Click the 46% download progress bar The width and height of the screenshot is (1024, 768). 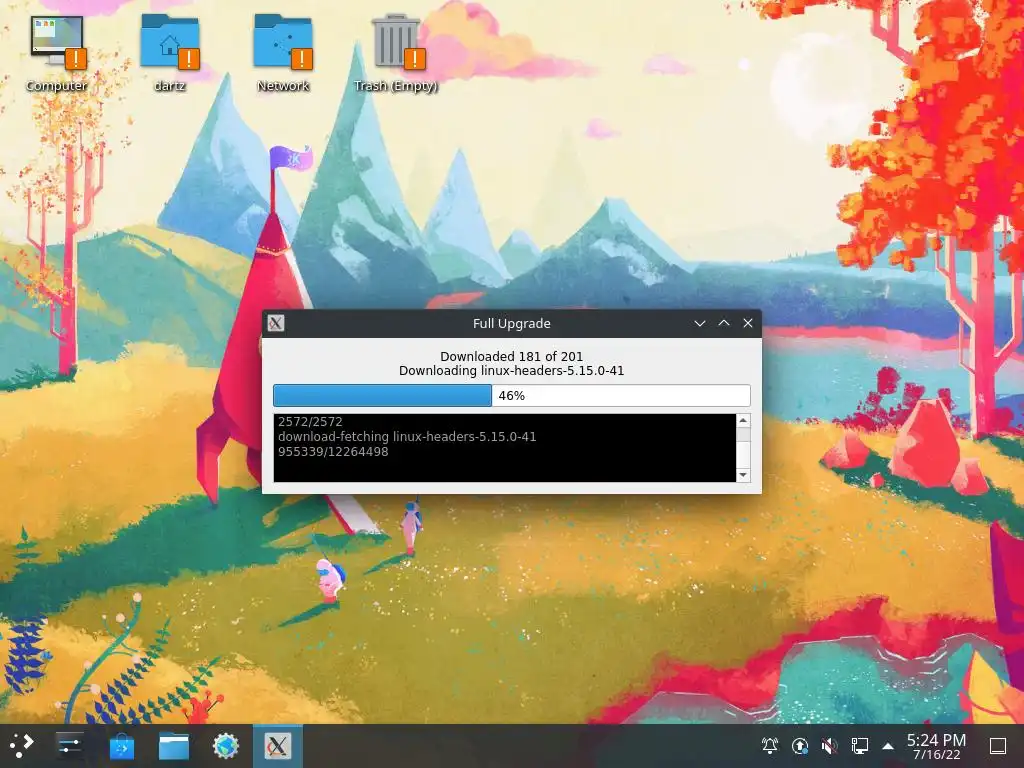(511, 395)
